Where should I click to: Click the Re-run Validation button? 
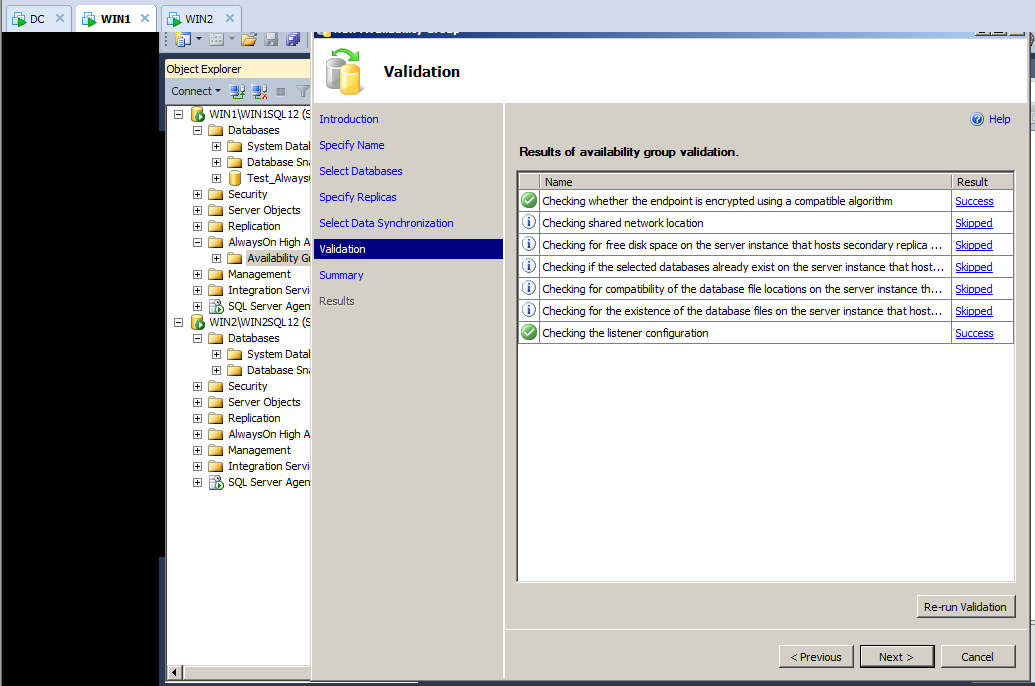click(965, 606)
